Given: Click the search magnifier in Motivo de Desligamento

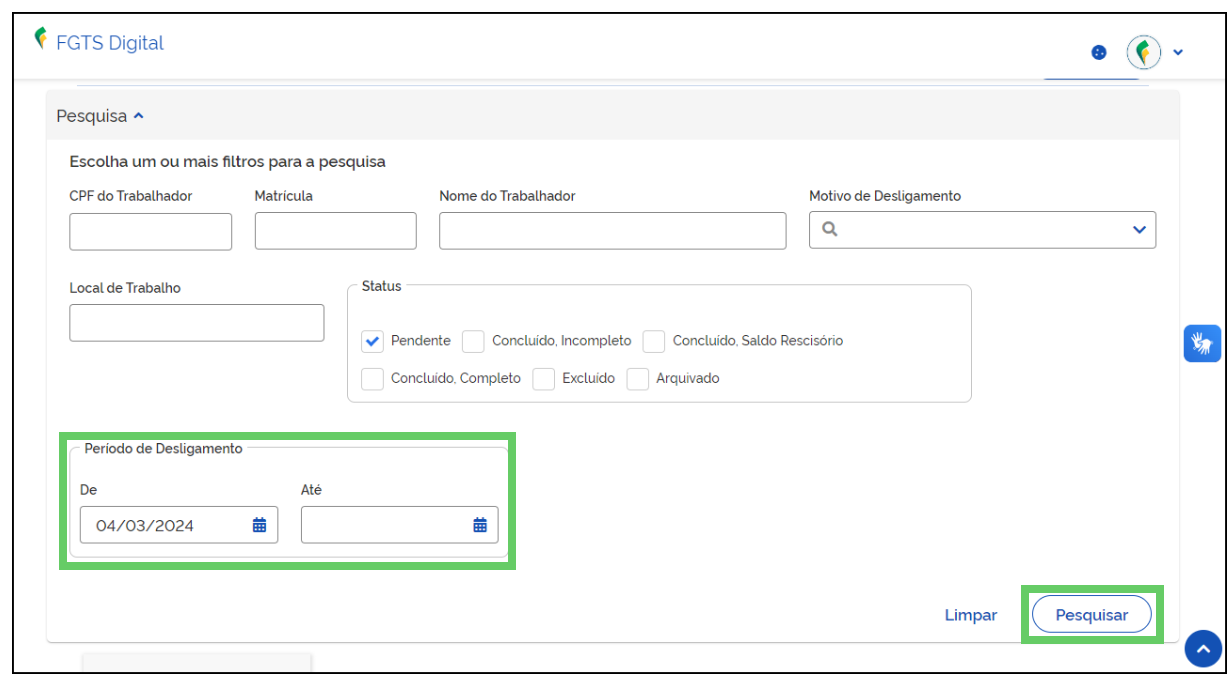Looking at the screenshot, I should click(x=829, y=229).
